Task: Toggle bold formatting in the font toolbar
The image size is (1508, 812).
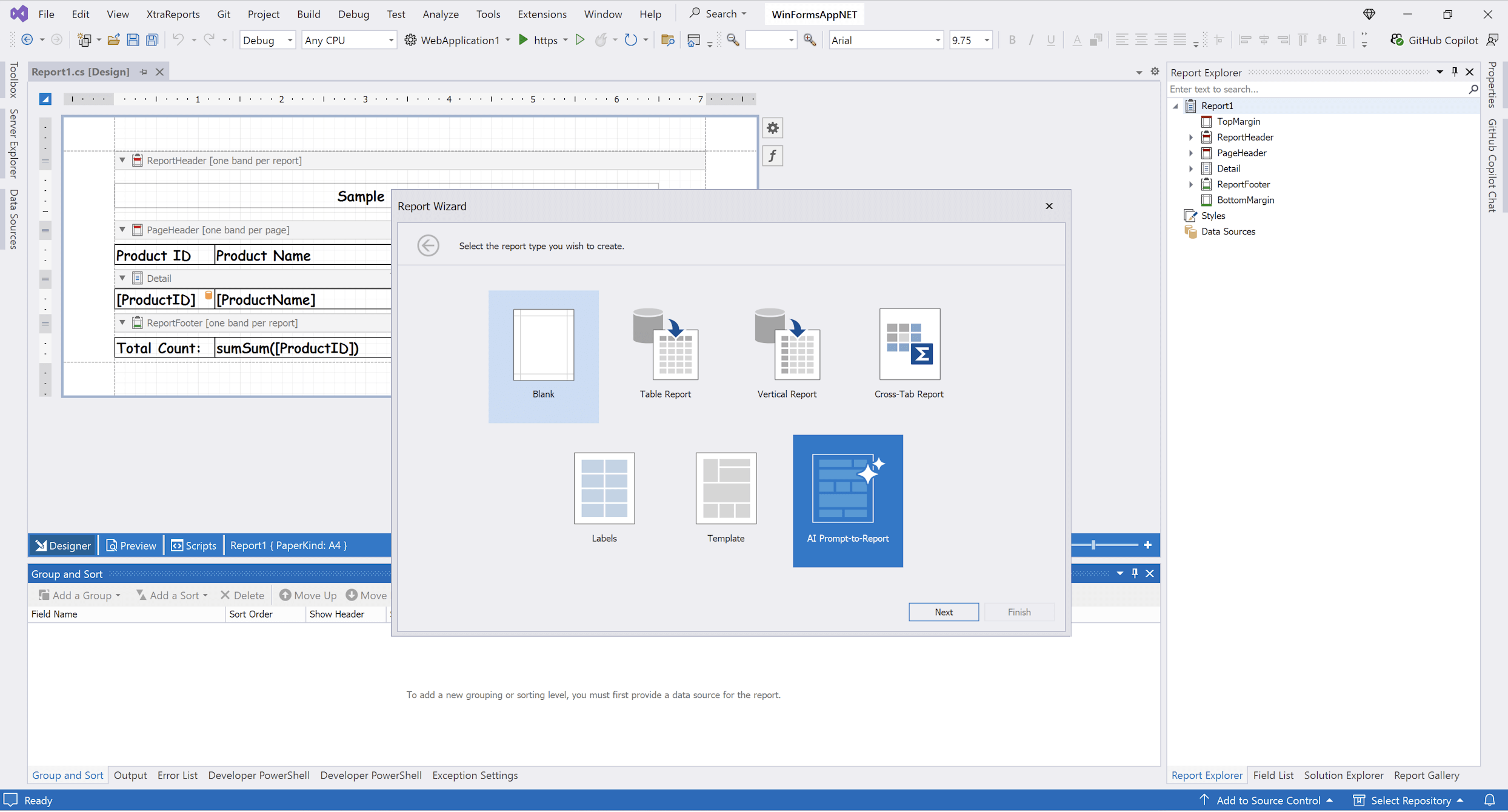Action: click(1012, 39)
